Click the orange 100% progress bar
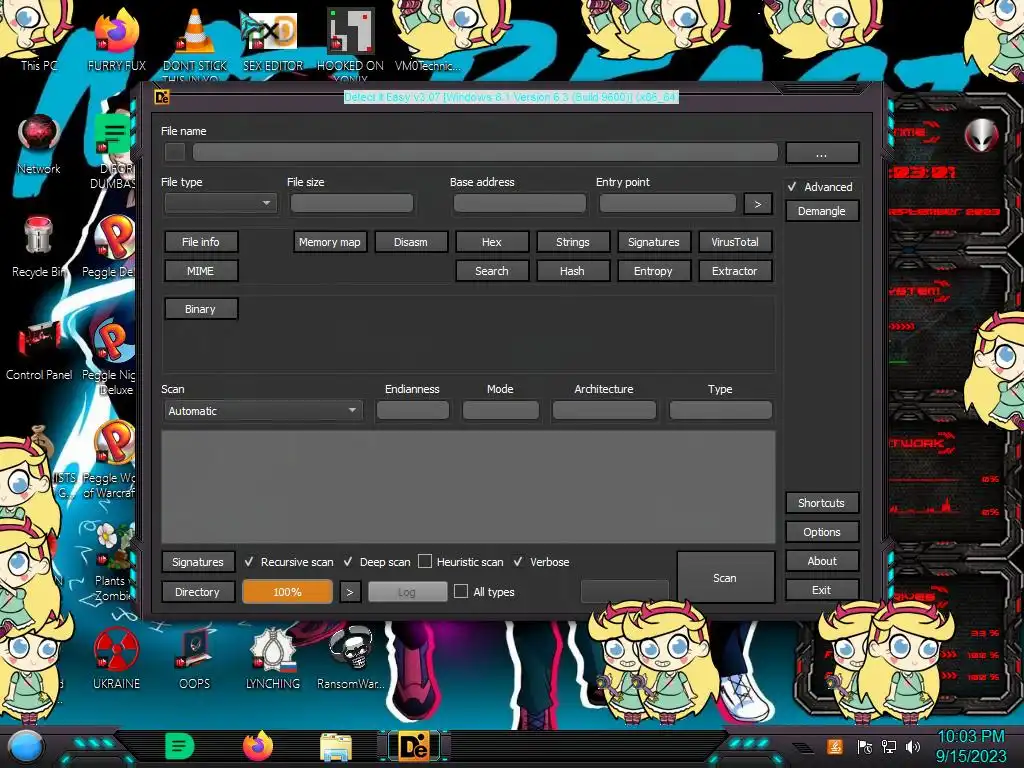The image size is (1024, 768). point(287,592)
